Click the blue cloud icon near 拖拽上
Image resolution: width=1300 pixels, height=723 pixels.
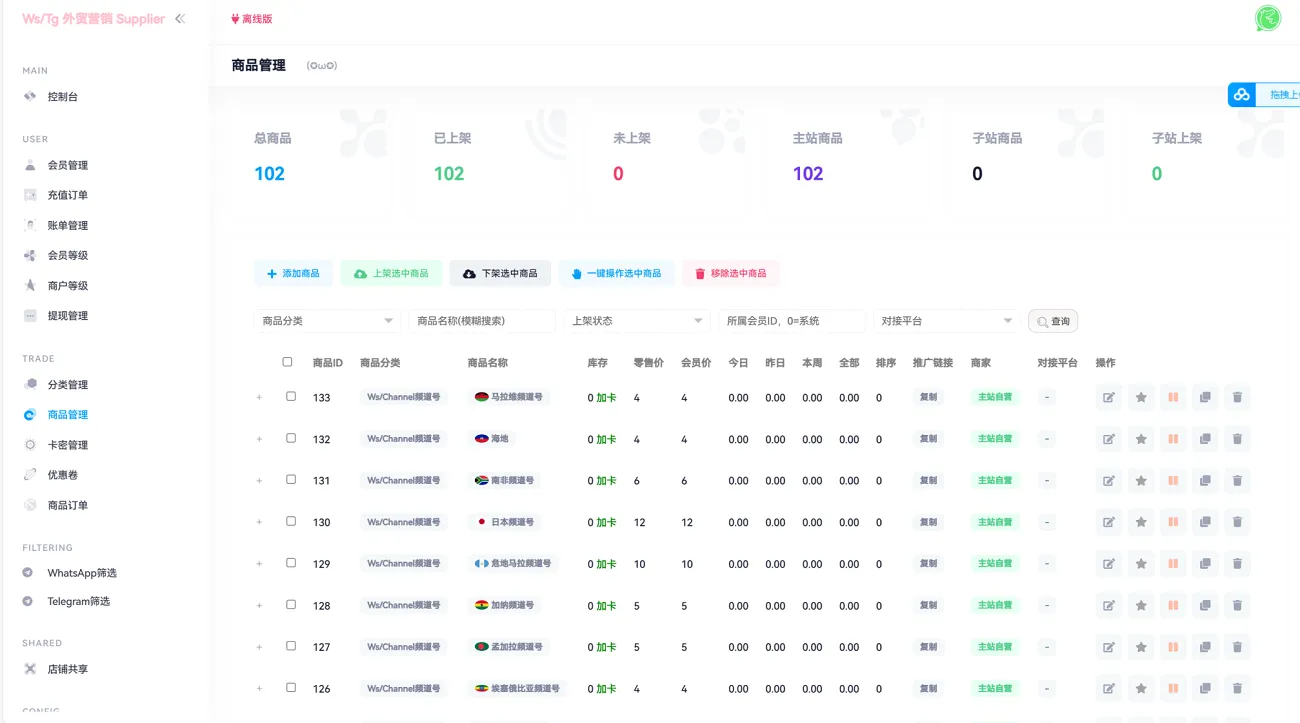tap(1241, 94)
